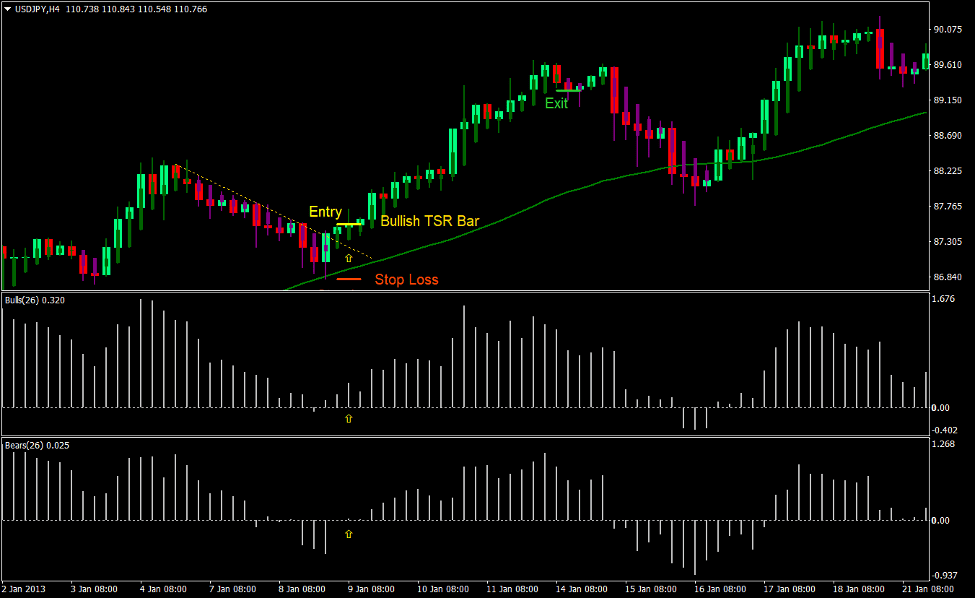This screenshot has height=600, width=977.
Task: Click the 90.075 price on the right scale
Action: coord(946,31)
